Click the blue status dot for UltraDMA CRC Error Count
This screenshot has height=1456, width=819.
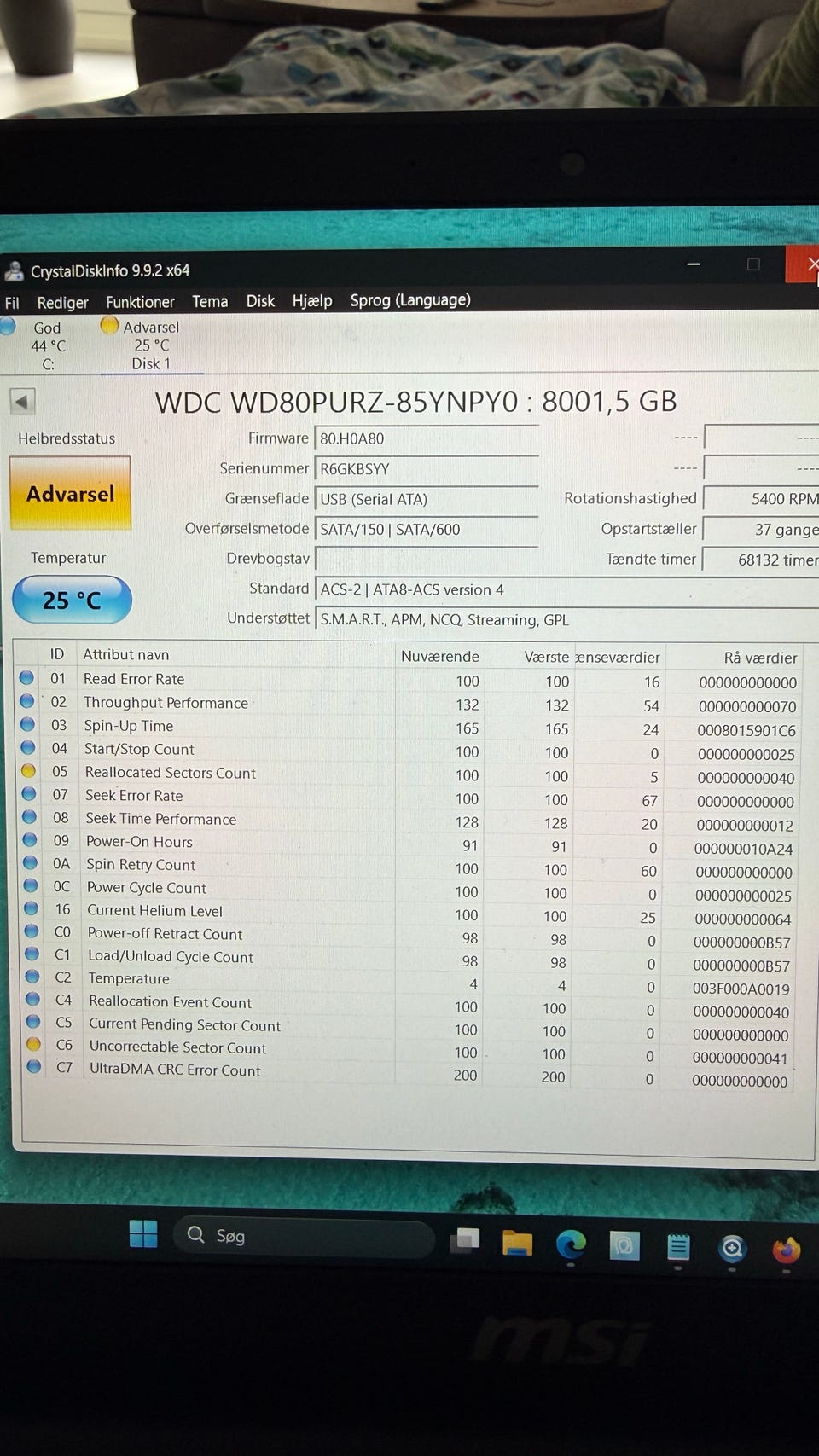[34, 1066]
